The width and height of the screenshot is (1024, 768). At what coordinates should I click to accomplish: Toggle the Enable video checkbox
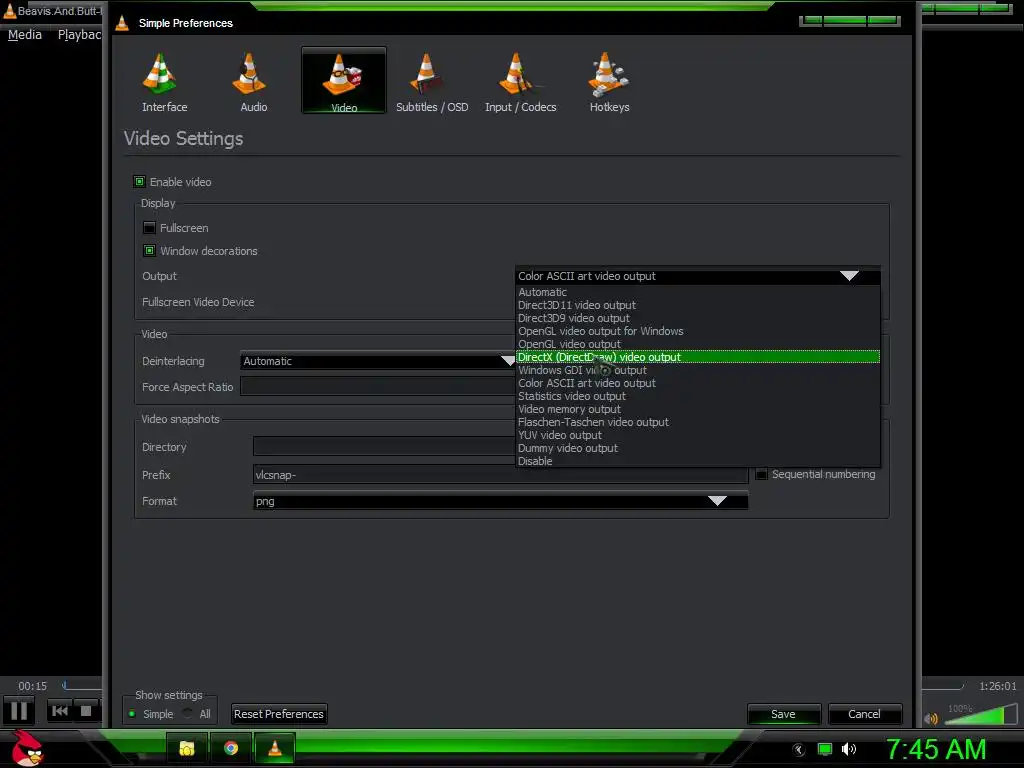click(x=139, y=182)
